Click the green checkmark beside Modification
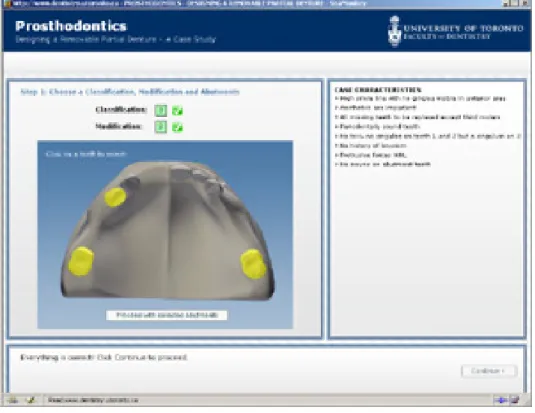The image size is (535, 413). (x=177, y=127)
